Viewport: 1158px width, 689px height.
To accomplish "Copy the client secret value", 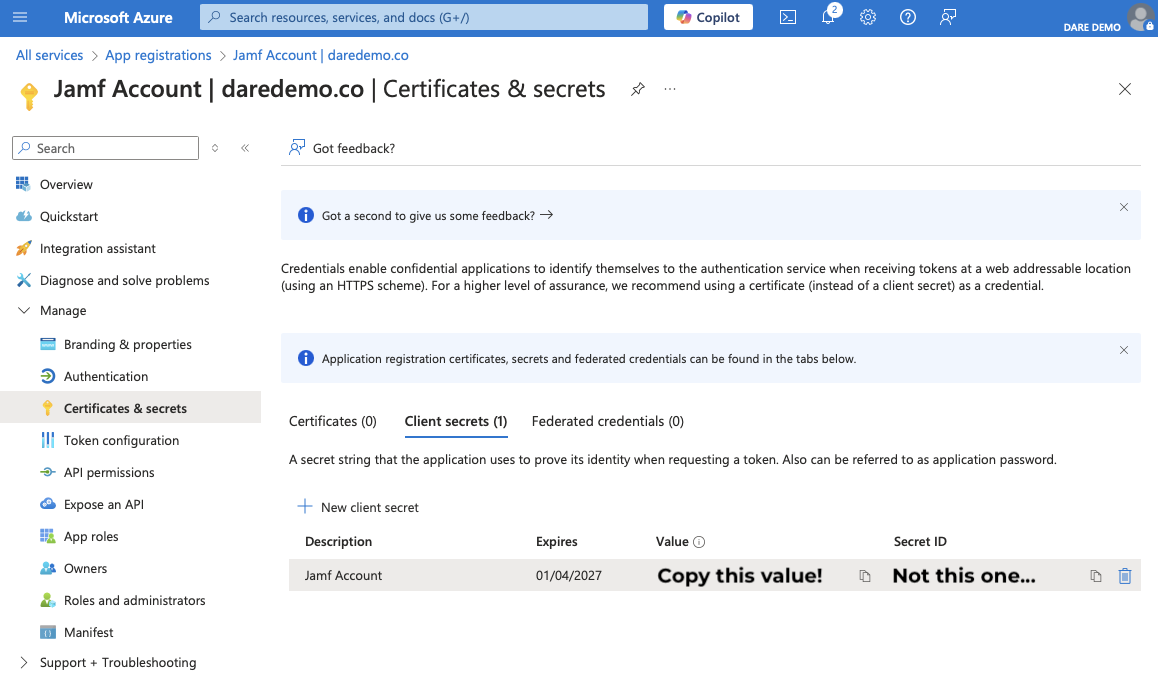I will click(x=865, y=576).
